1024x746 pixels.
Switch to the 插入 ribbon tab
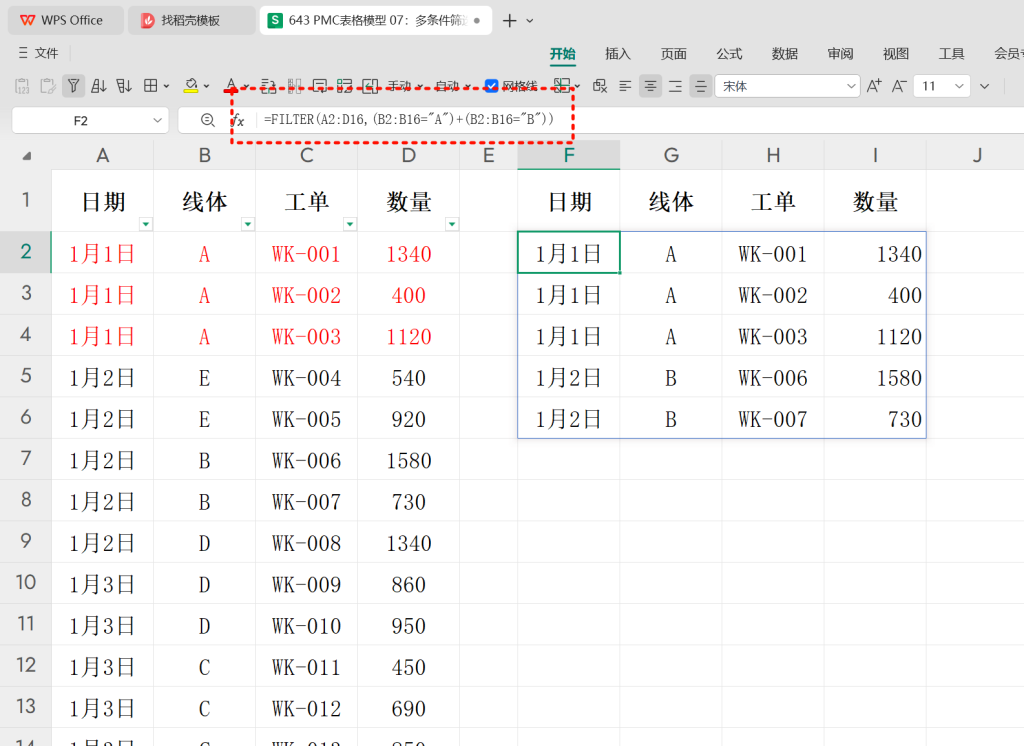[x=618, y=54]
